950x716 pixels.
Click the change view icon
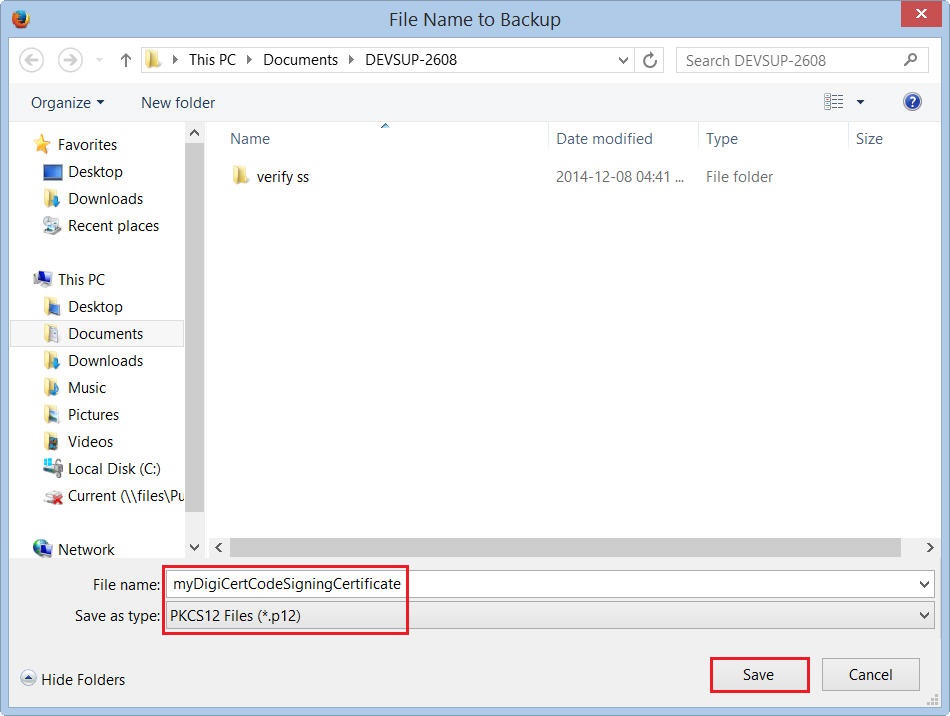click(833, 102)
